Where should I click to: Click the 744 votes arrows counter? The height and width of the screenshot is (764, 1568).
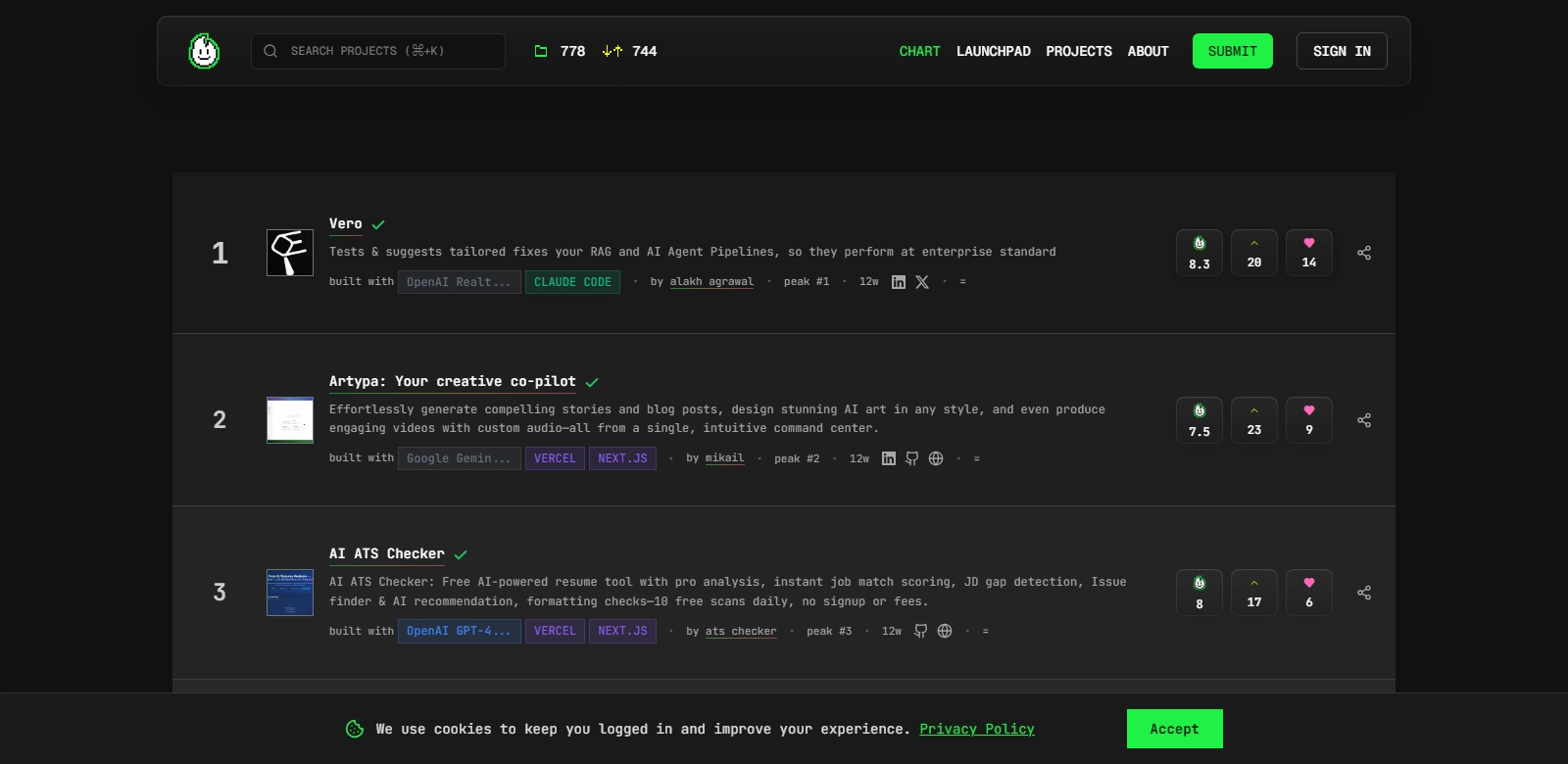(629, 51)
